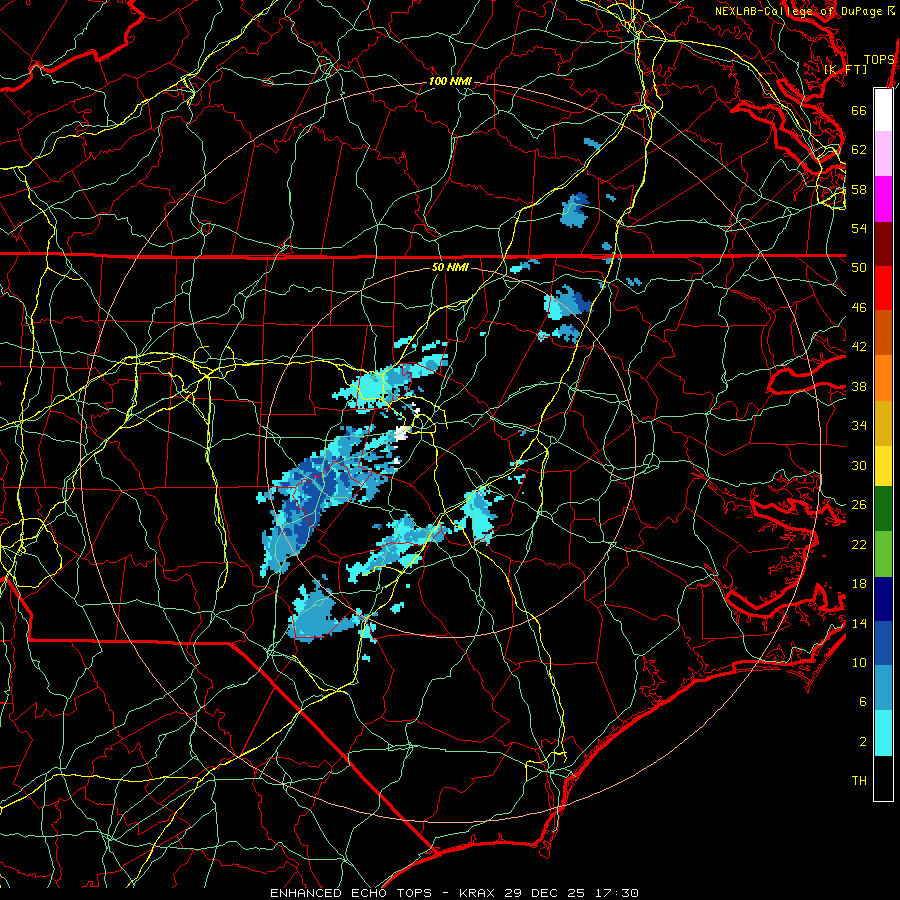Click the white swatch in the tops legend
Image resolution: width=900 pixels, height=900 pixels.
[x=883, y=110]
